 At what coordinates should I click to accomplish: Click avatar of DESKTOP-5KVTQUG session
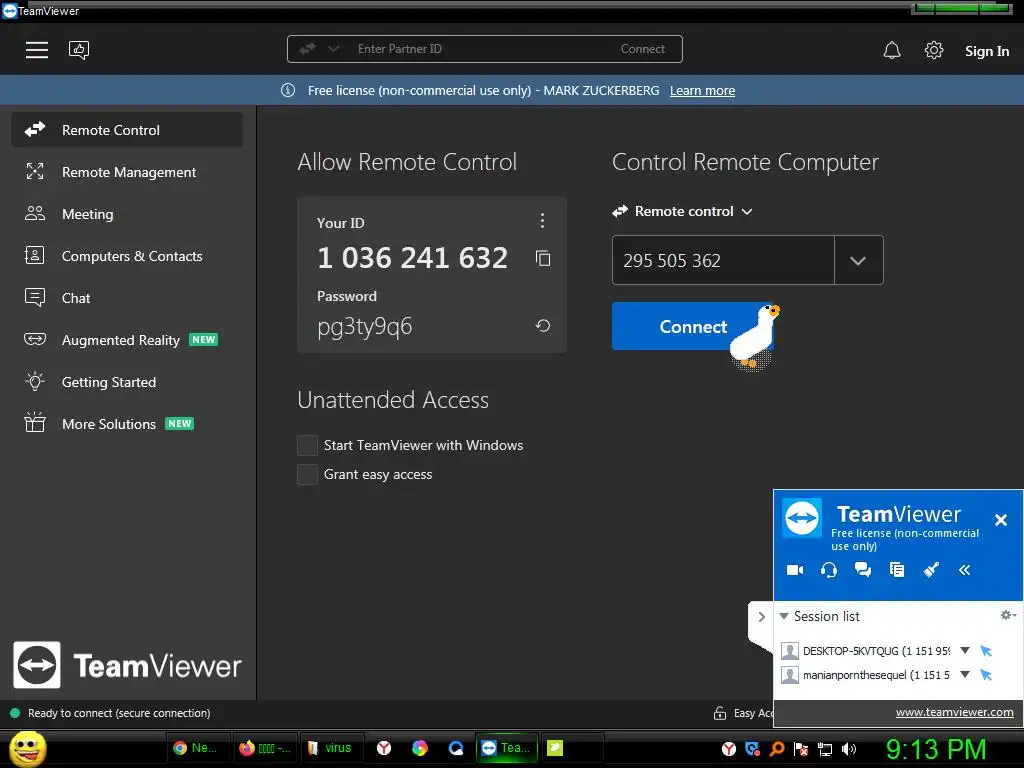[x=790, y=650]
